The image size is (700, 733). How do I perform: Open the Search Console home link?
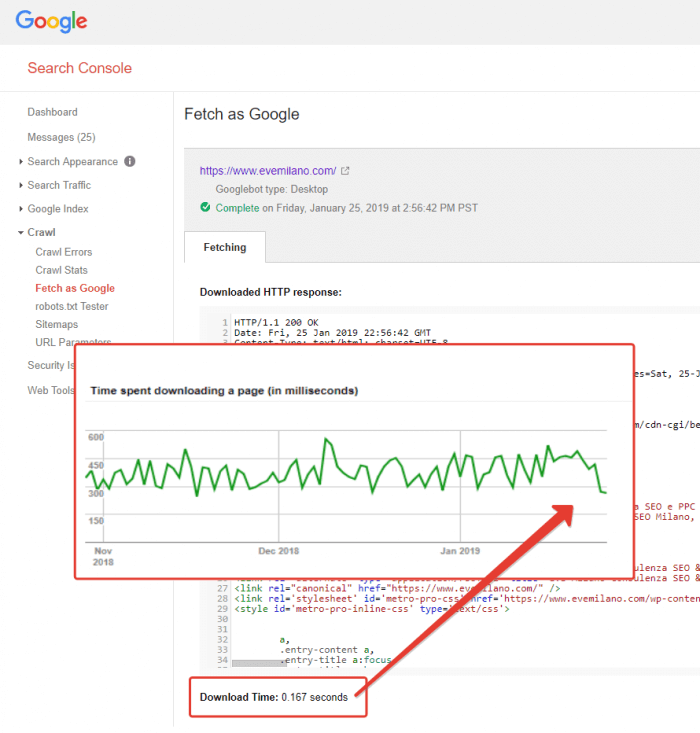point(79,68)
